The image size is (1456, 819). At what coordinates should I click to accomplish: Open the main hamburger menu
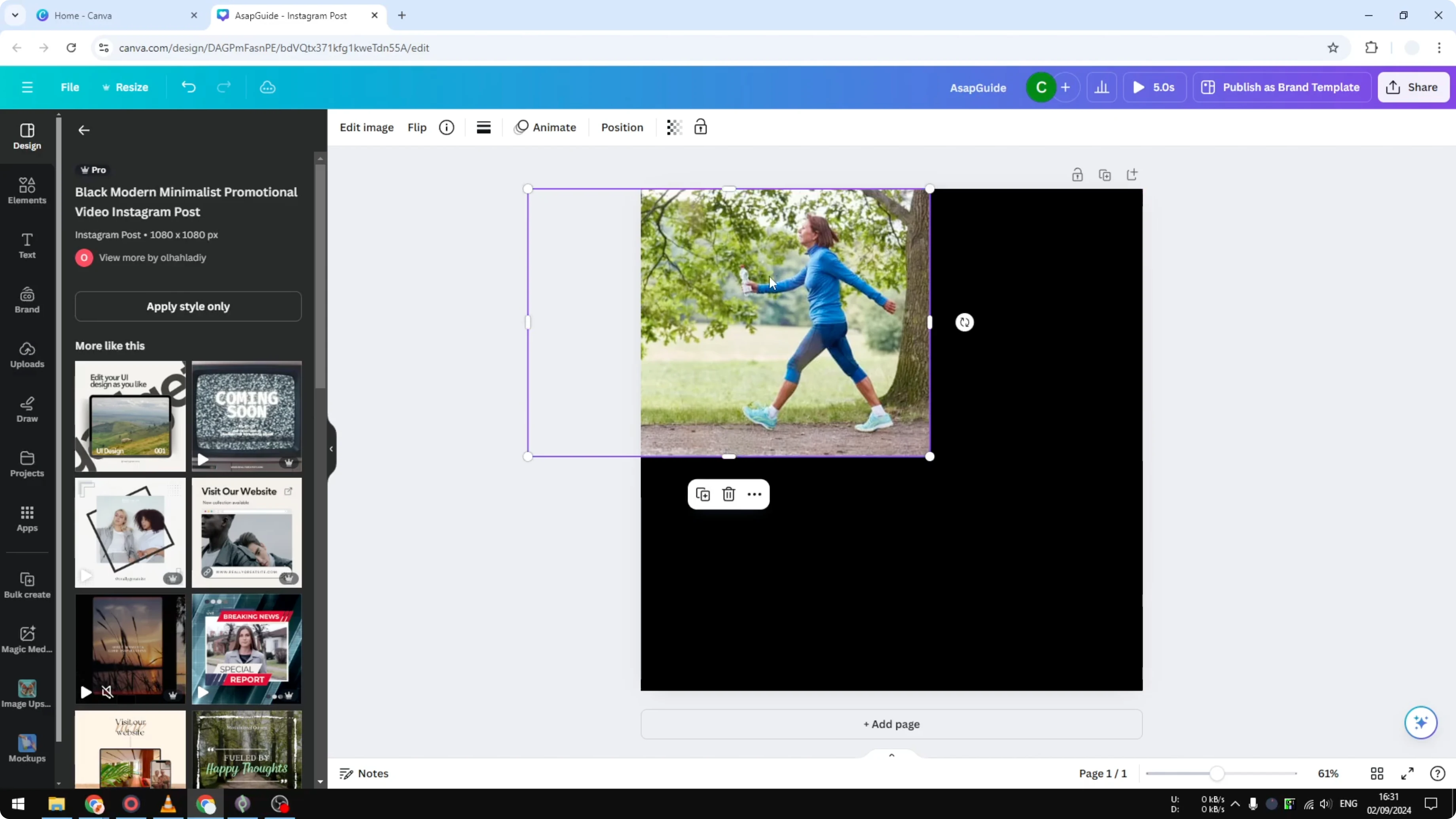click(27, 87)
